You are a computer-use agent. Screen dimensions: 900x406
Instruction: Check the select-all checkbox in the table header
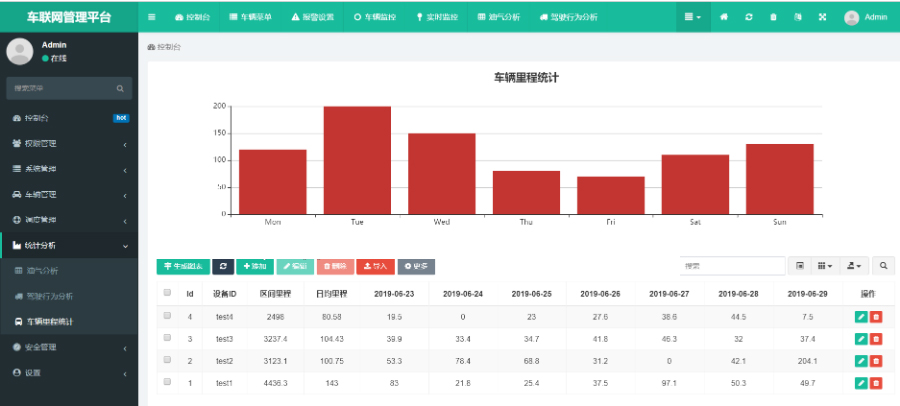coord(167,293)
